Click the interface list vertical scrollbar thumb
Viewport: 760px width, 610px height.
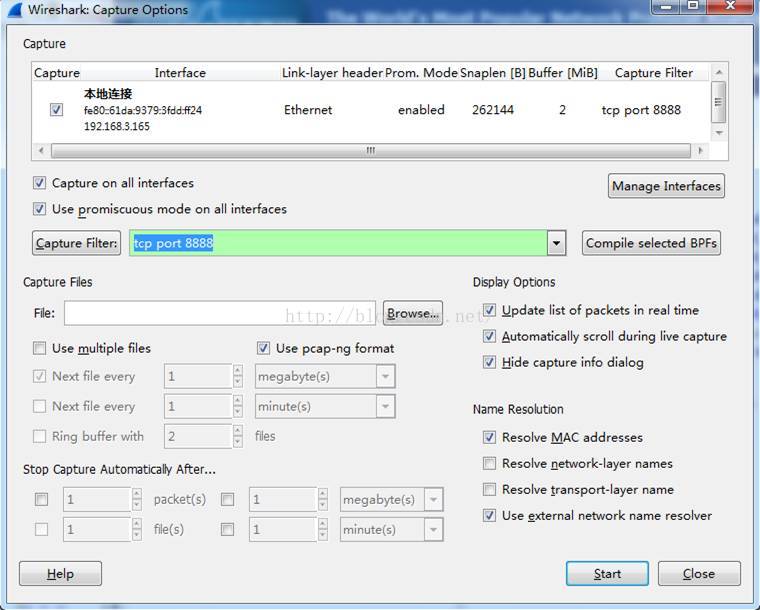pos(718,102)
